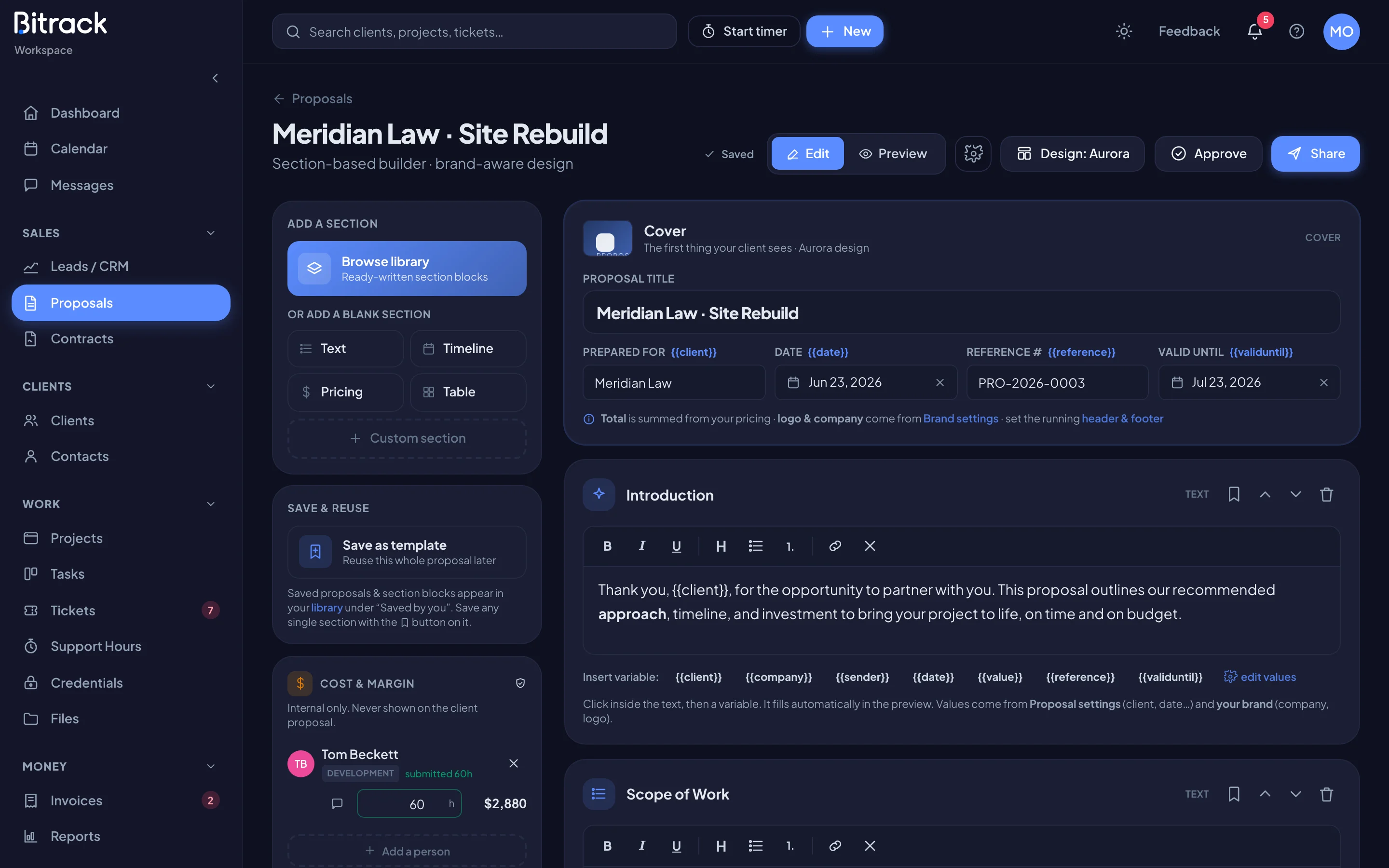Open Tickets in the sidebar
Viewport: 1389px width, 868px height.
tap(121, 610)
